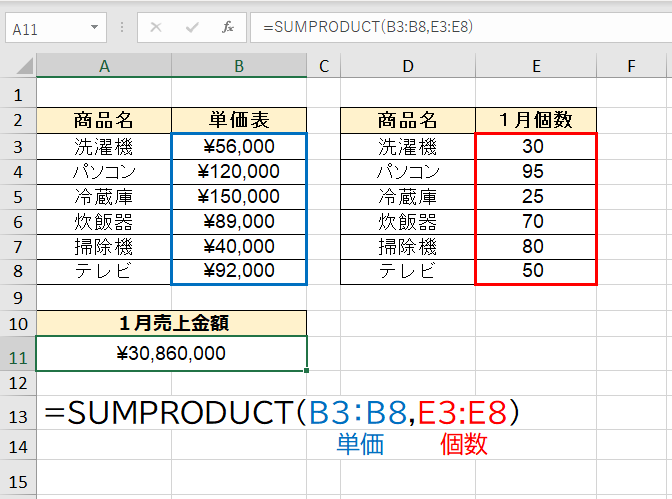Select row 11 header
Image resolution: width=672 pixels, height=499 pixels.
click(18, 353)
